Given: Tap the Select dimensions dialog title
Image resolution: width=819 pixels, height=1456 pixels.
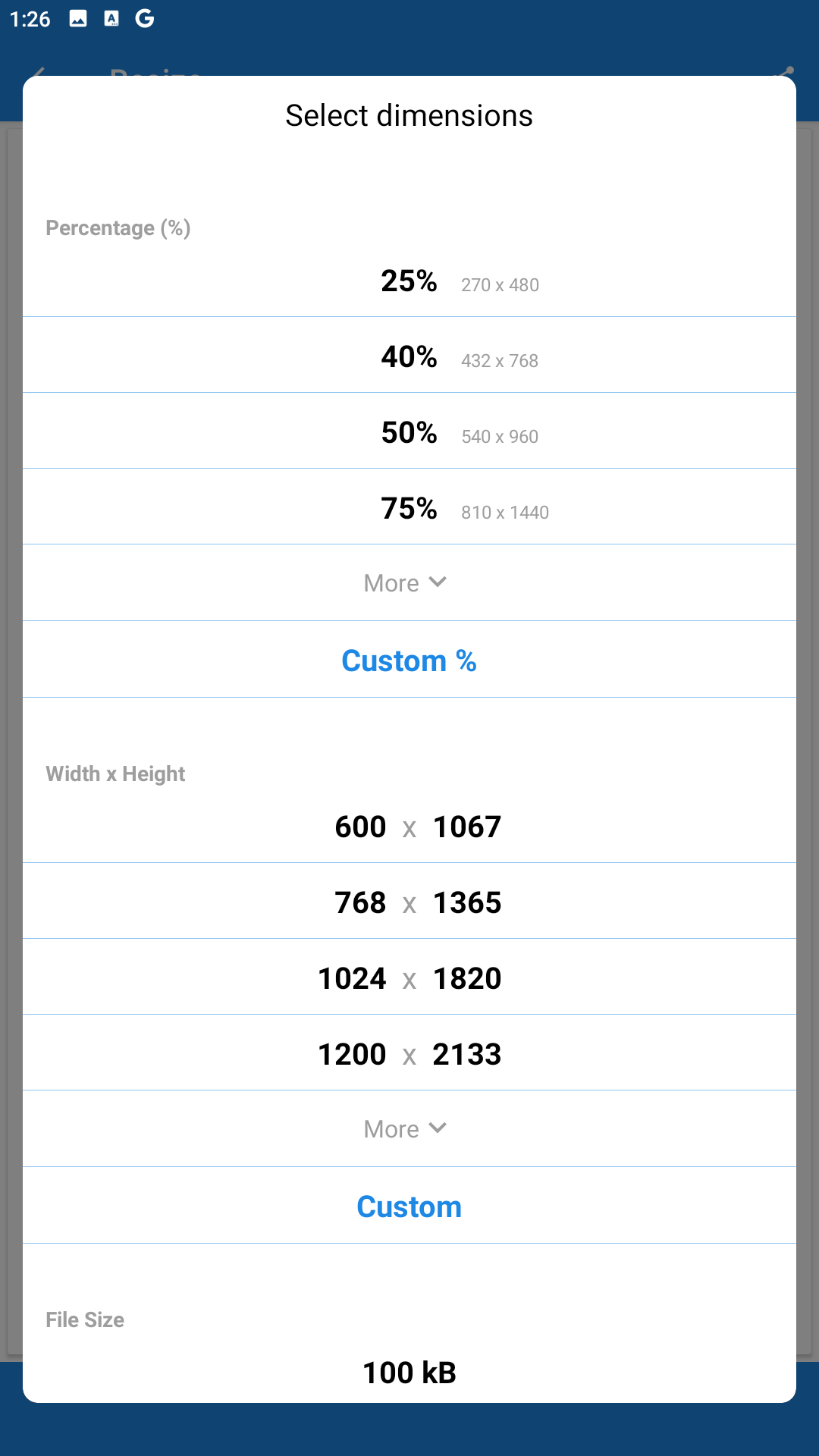Looking at the screenshot, I should tap(409, 116).
